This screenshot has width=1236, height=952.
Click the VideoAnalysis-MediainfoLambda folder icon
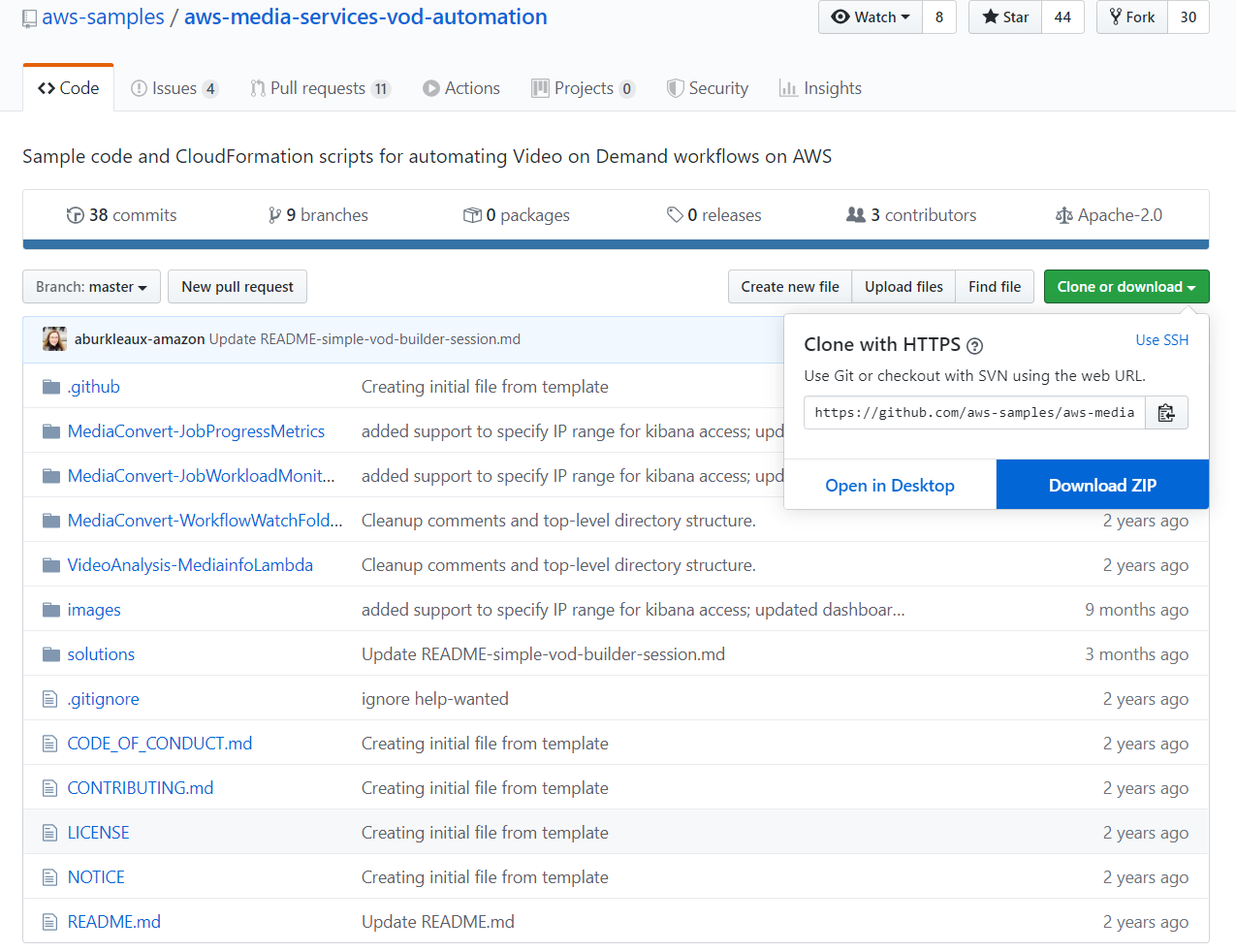pos(51,566)
